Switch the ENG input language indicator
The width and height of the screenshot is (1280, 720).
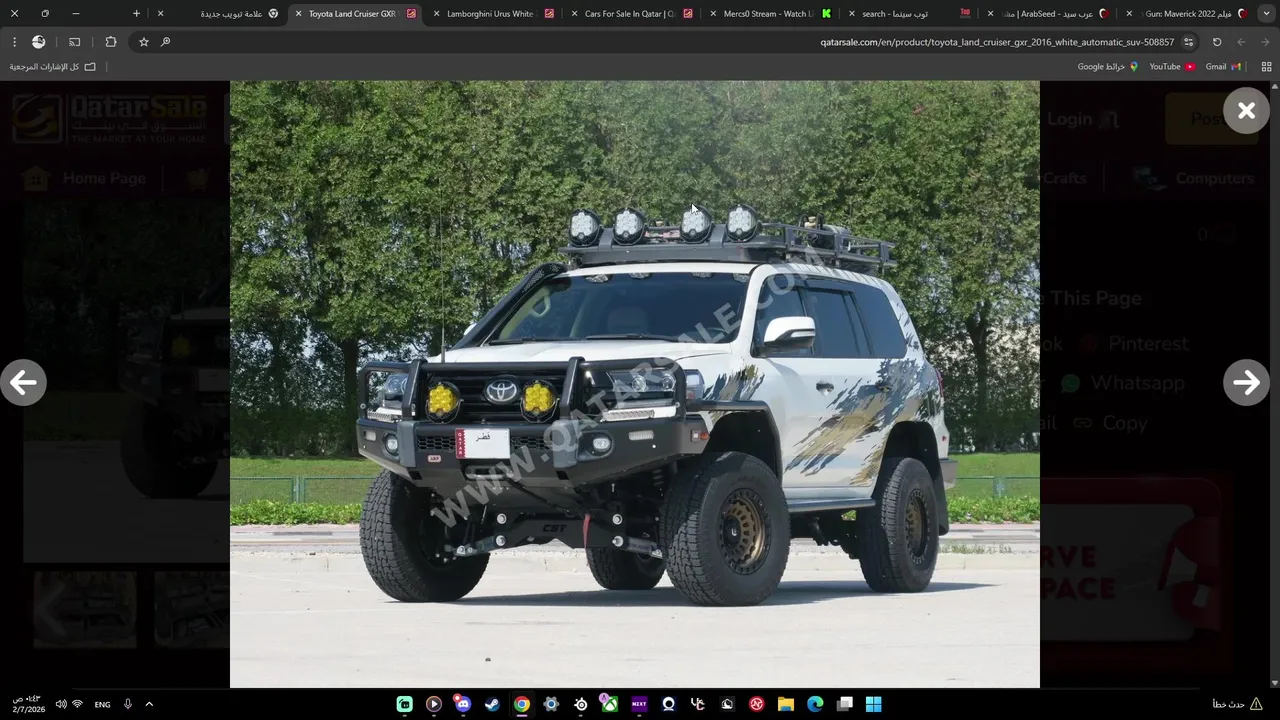point(102,704)
